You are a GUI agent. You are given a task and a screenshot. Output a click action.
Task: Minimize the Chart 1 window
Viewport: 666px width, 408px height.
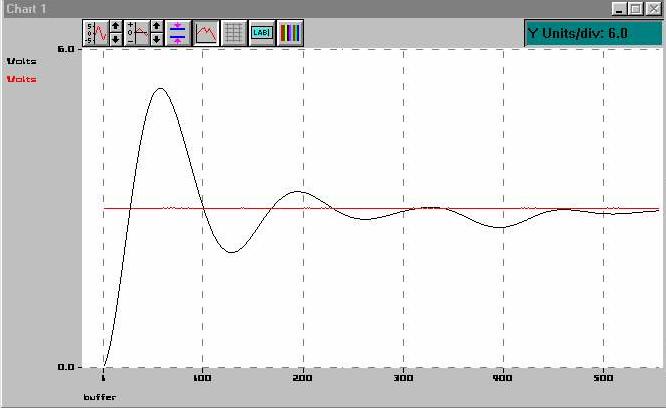pyautogui.click(x=619, y=9)
